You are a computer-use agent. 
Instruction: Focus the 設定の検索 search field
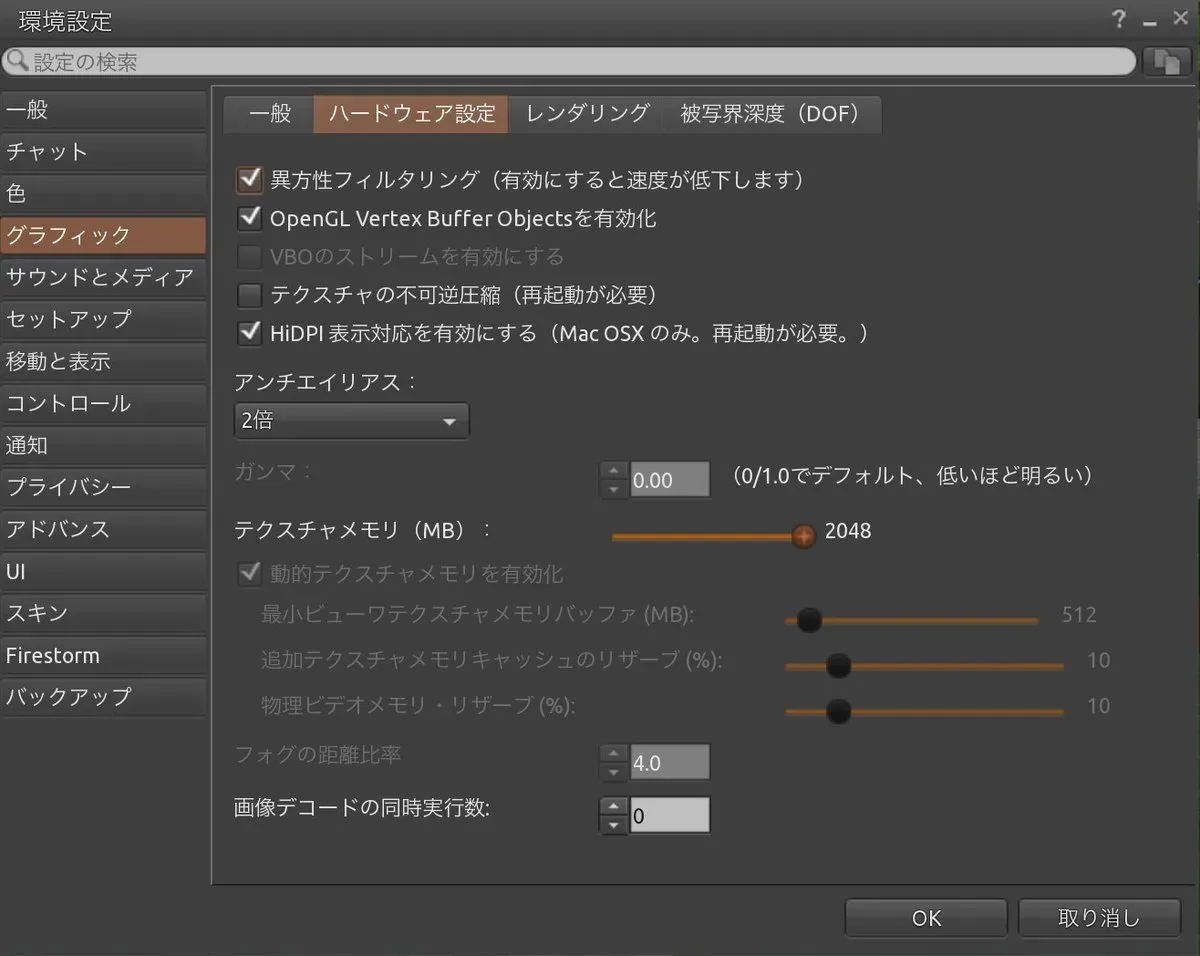pyautogui.click(x=569, y=62)
